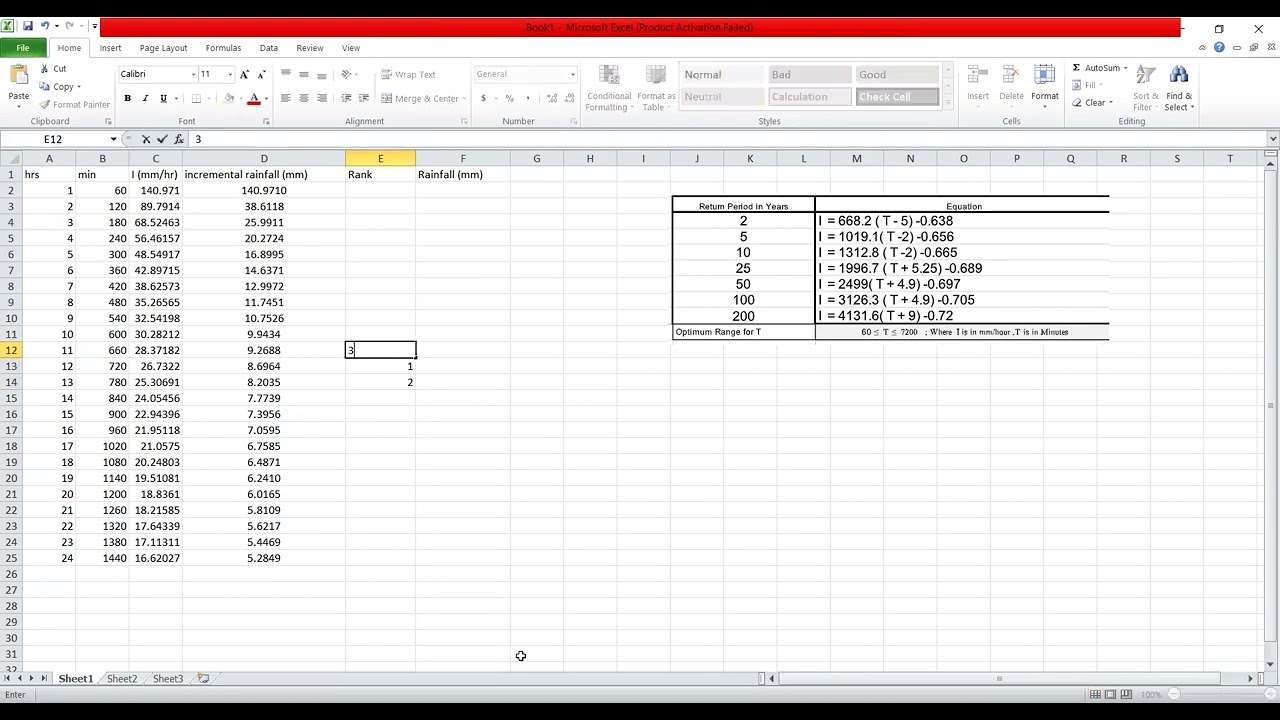Image resolution: width=1280 pixels, height=720 pixels.
Task: Confirm entry with formula bar checkmark
Action: (162, 139)
